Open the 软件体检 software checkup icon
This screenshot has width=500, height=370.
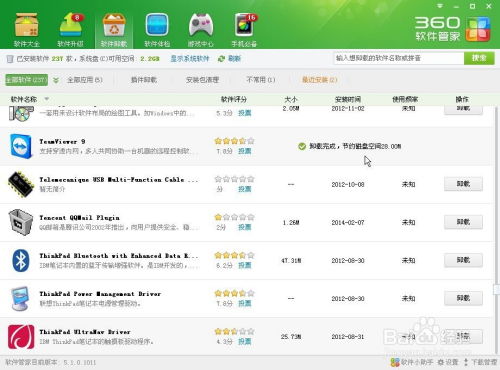click(x=157, y=25)
